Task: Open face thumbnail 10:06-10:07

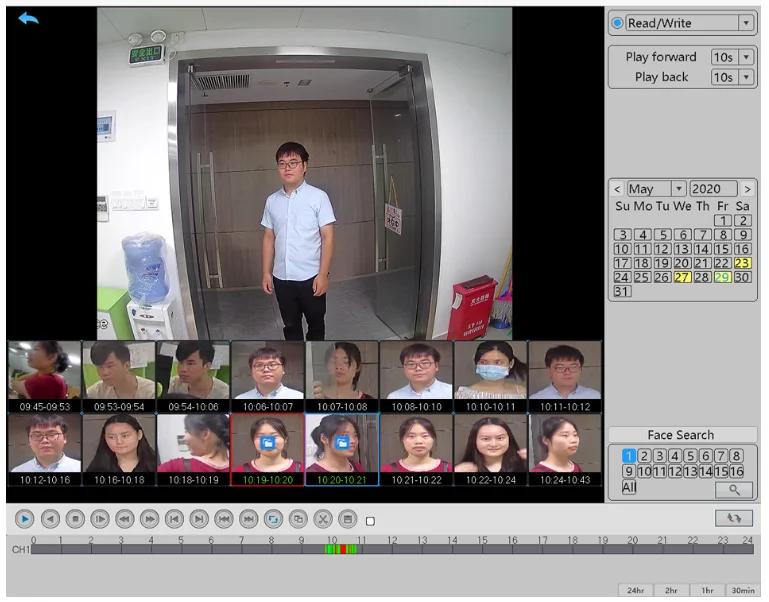Action: click(x=268, y=377)
